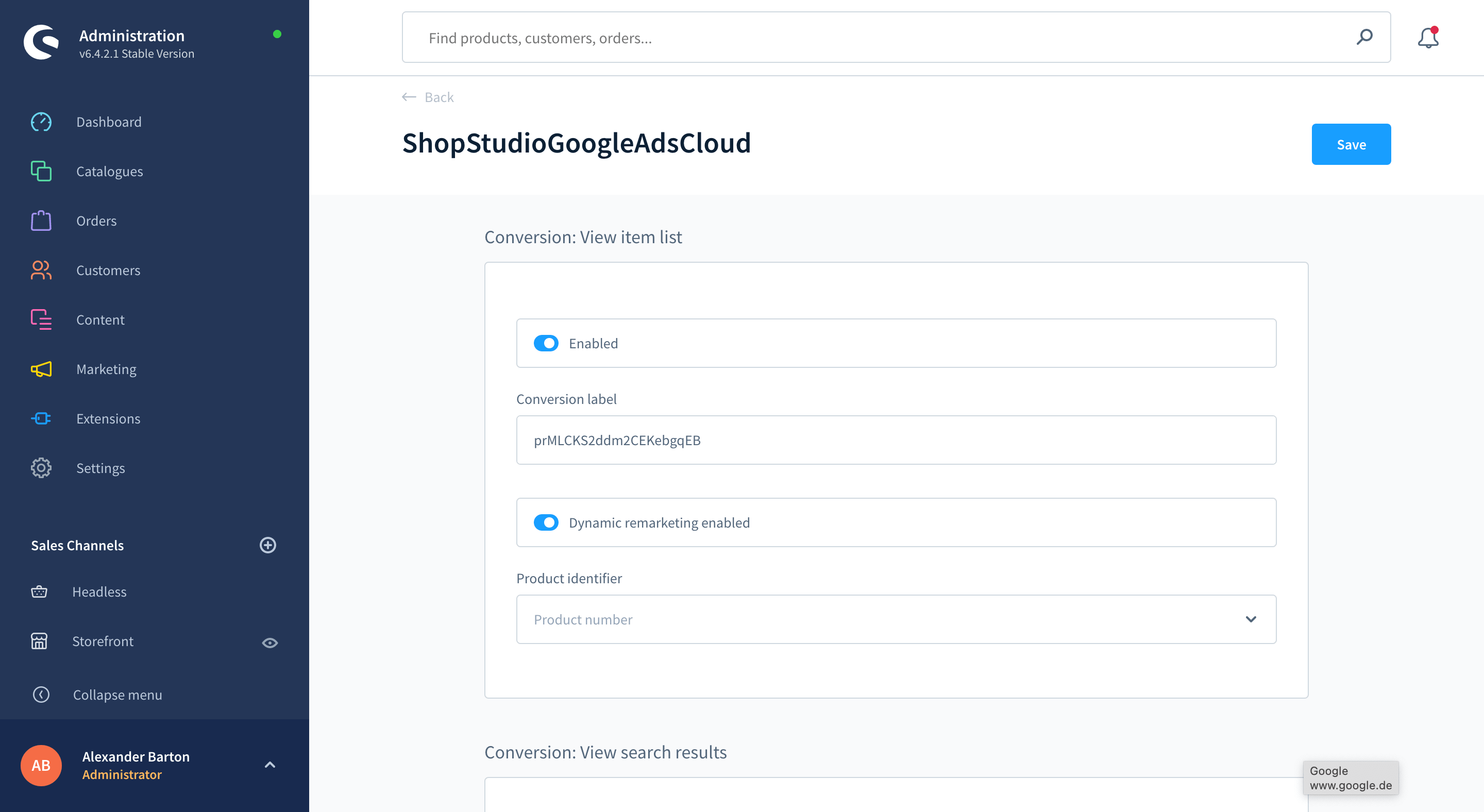1484x812 pixels.
Task: Click the 'Conversion label' field label
Action: point(566,399)
